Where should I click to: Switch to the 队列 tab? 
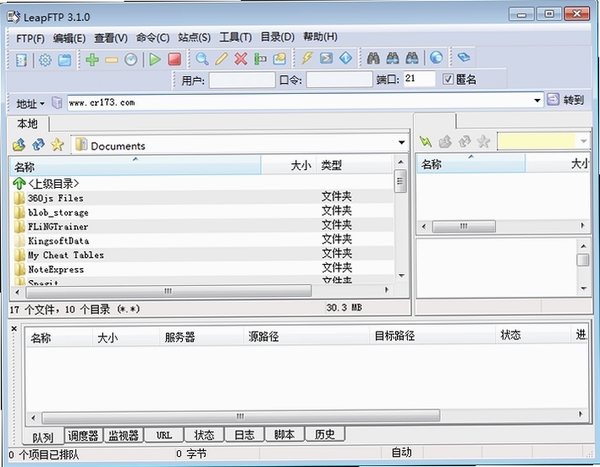click(x=43, y=437)
